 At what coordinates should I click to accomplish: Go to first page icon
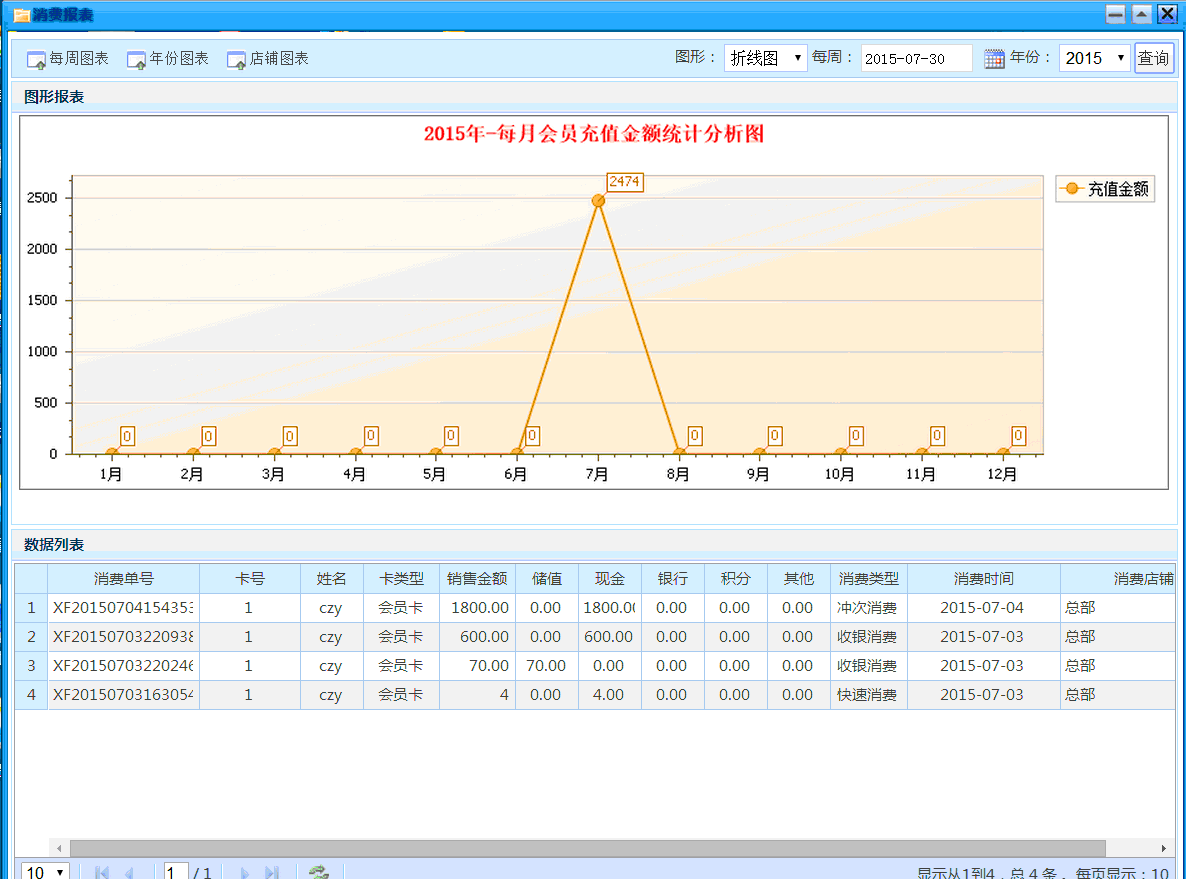102,872
